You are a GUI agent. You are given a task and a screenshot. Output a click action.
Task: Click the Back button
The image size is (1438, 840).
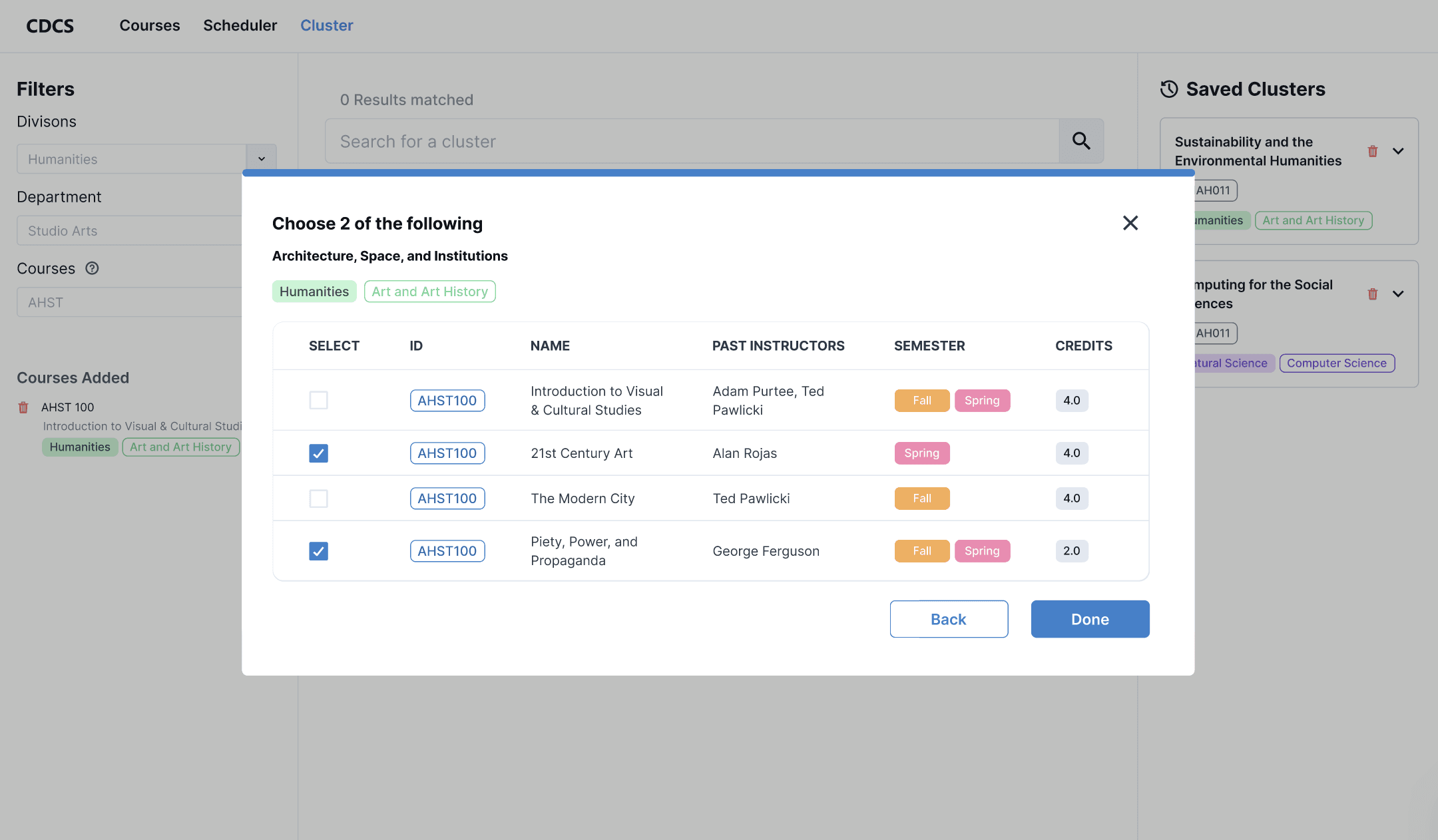(x=948, y=619)
